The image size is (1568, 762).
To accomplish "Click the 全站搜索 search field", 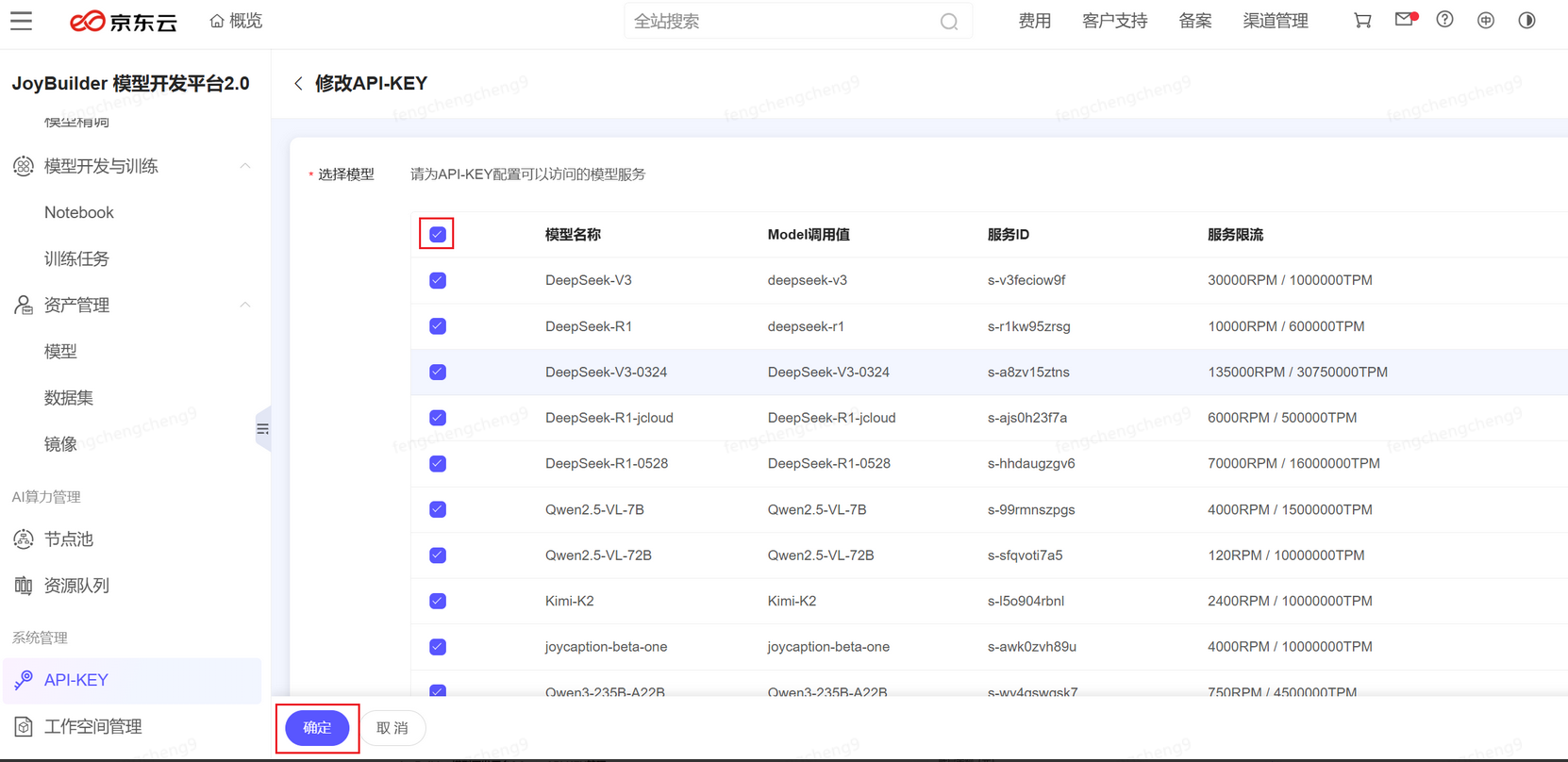I will 798,21.
